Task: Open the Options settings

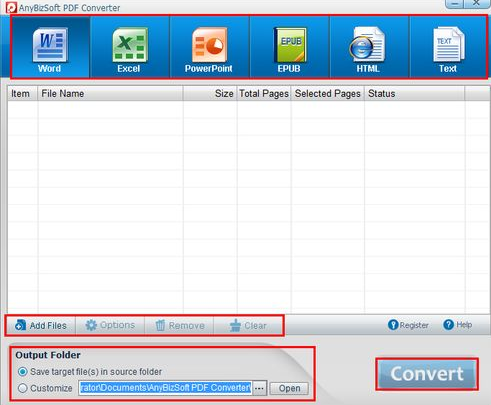Action: coord(110,325)
